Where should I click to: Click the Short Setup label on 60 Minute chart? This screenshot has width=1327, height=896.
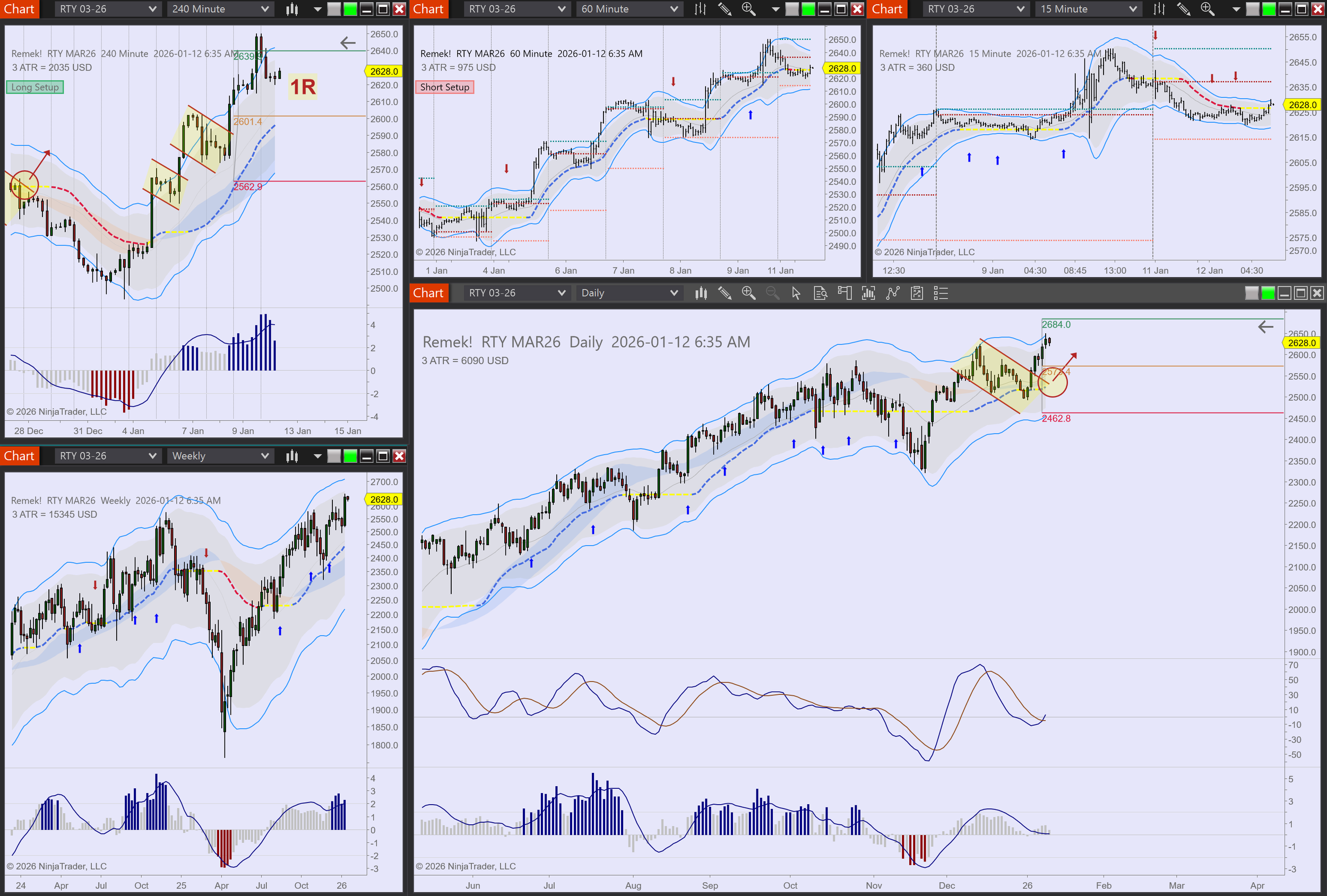tap(444, 87)
